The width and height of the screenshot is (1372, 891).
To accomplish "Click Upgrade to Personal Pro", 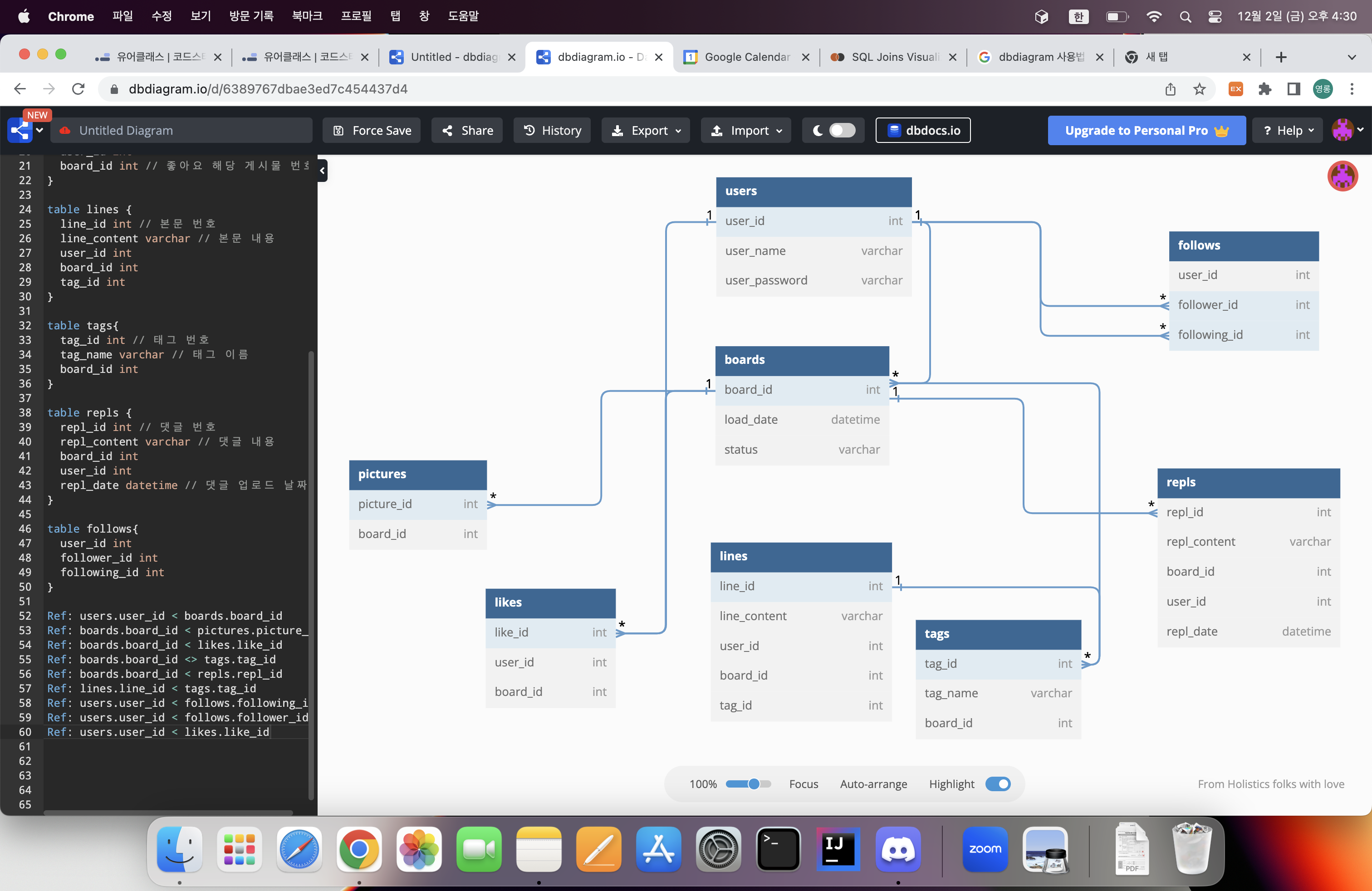I will pos(1147,130).
